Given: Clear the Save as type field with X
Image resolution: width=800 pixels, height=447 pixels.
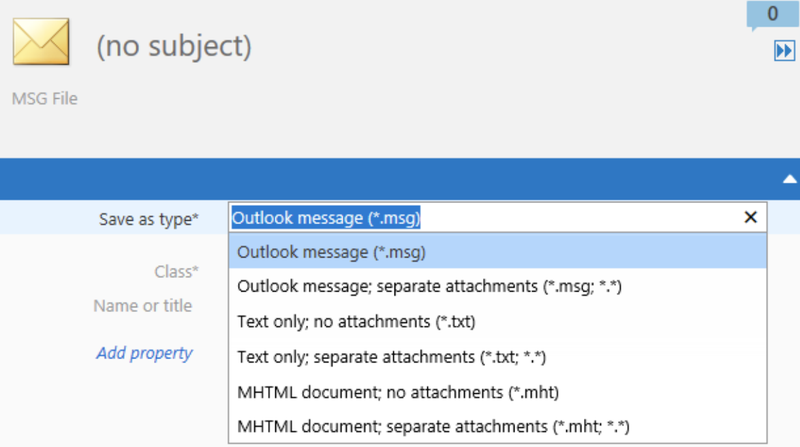Looking at the screenshot, I should (x=751, y=217).
